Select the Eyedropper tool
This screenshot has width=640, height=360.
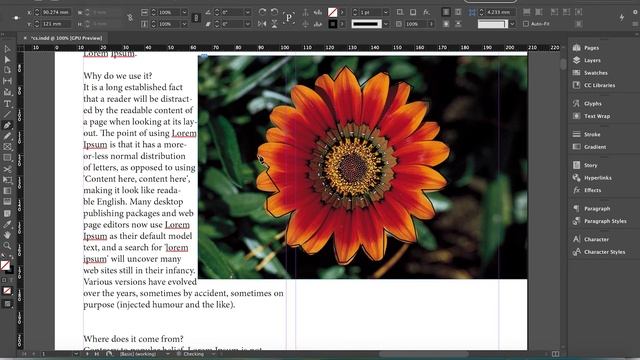pos(7,224)
